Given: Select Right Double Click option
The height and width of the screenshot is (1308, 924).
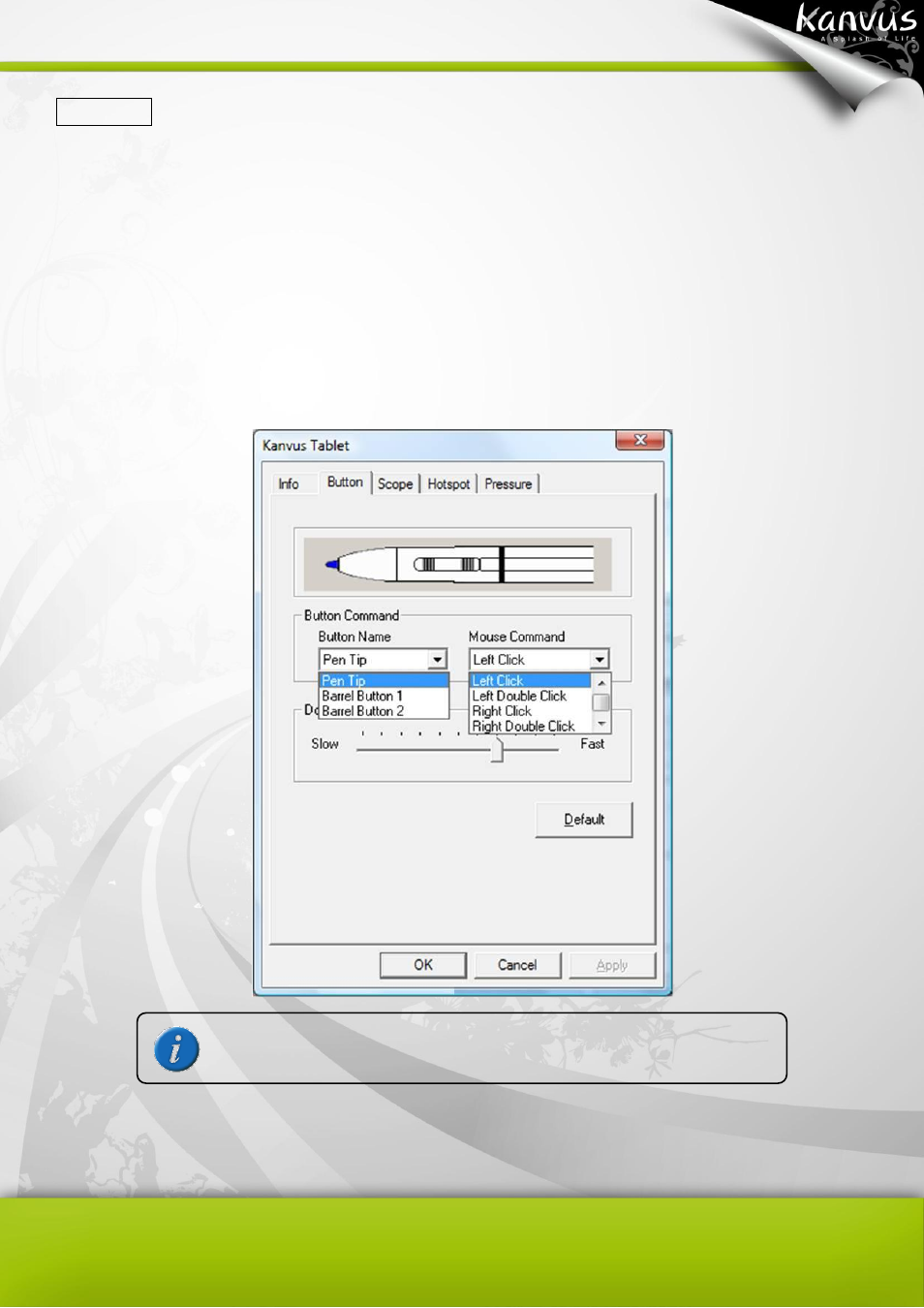Looking at the screenshot, I should pyautogui.click(x=530, y=726).
